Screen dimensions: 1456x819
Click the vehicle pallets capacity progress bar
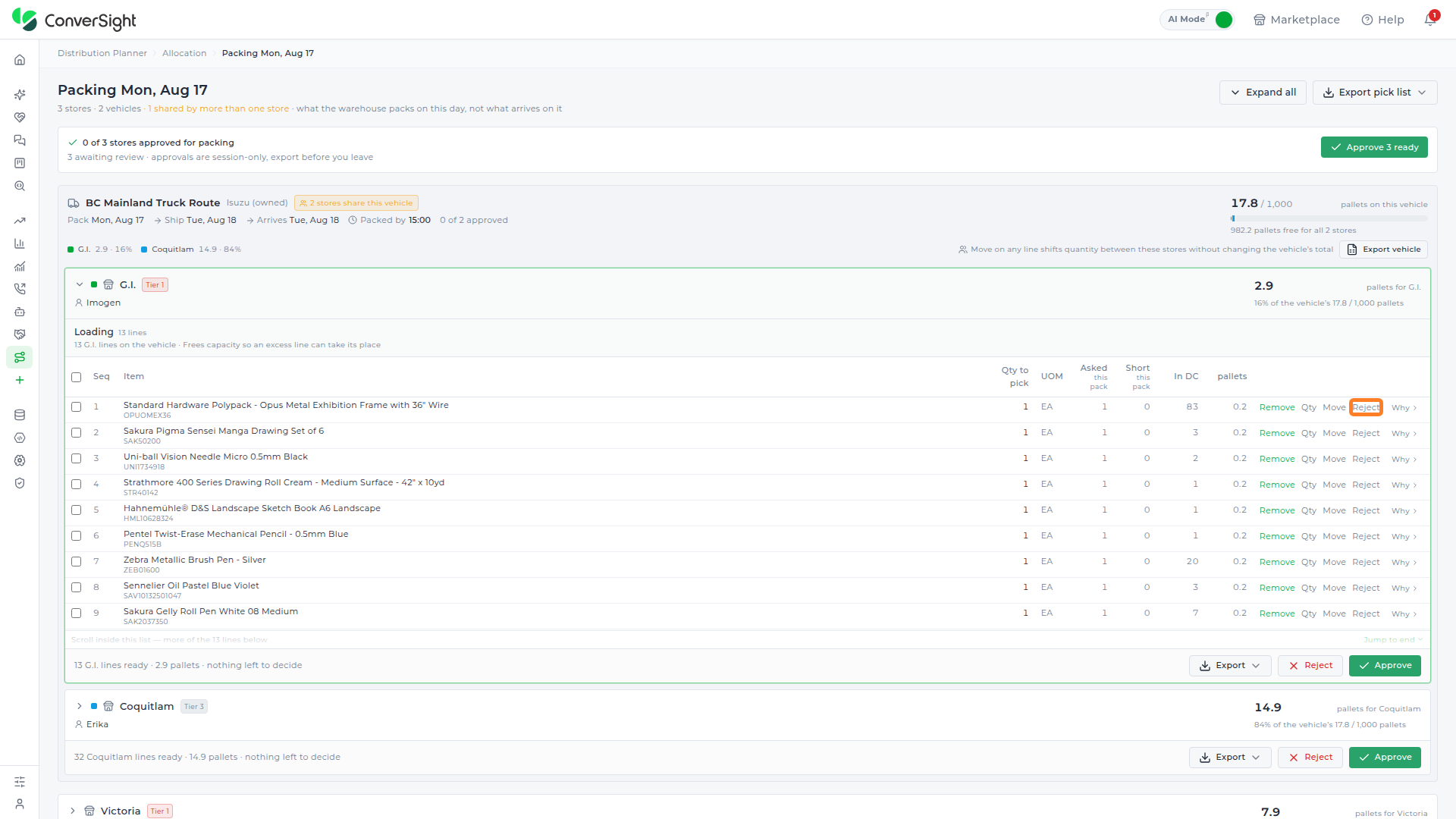pyautogui.click(x=1329, y=218)
